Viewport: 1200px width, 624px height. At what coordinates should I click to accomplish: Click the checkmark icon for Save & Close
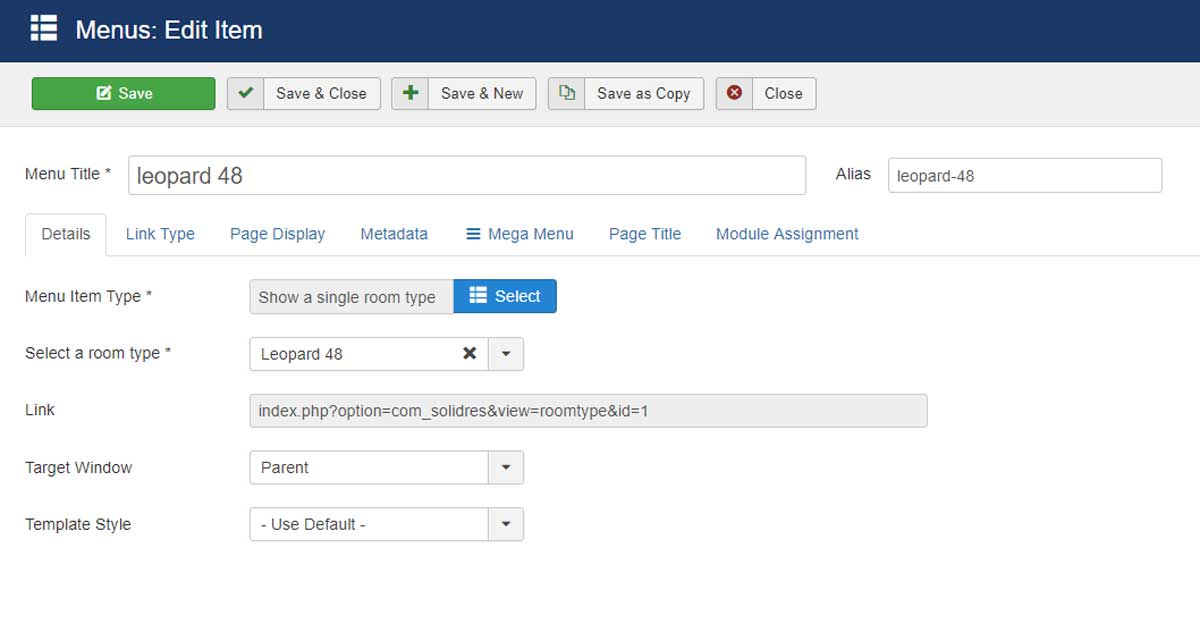[245, 93]
